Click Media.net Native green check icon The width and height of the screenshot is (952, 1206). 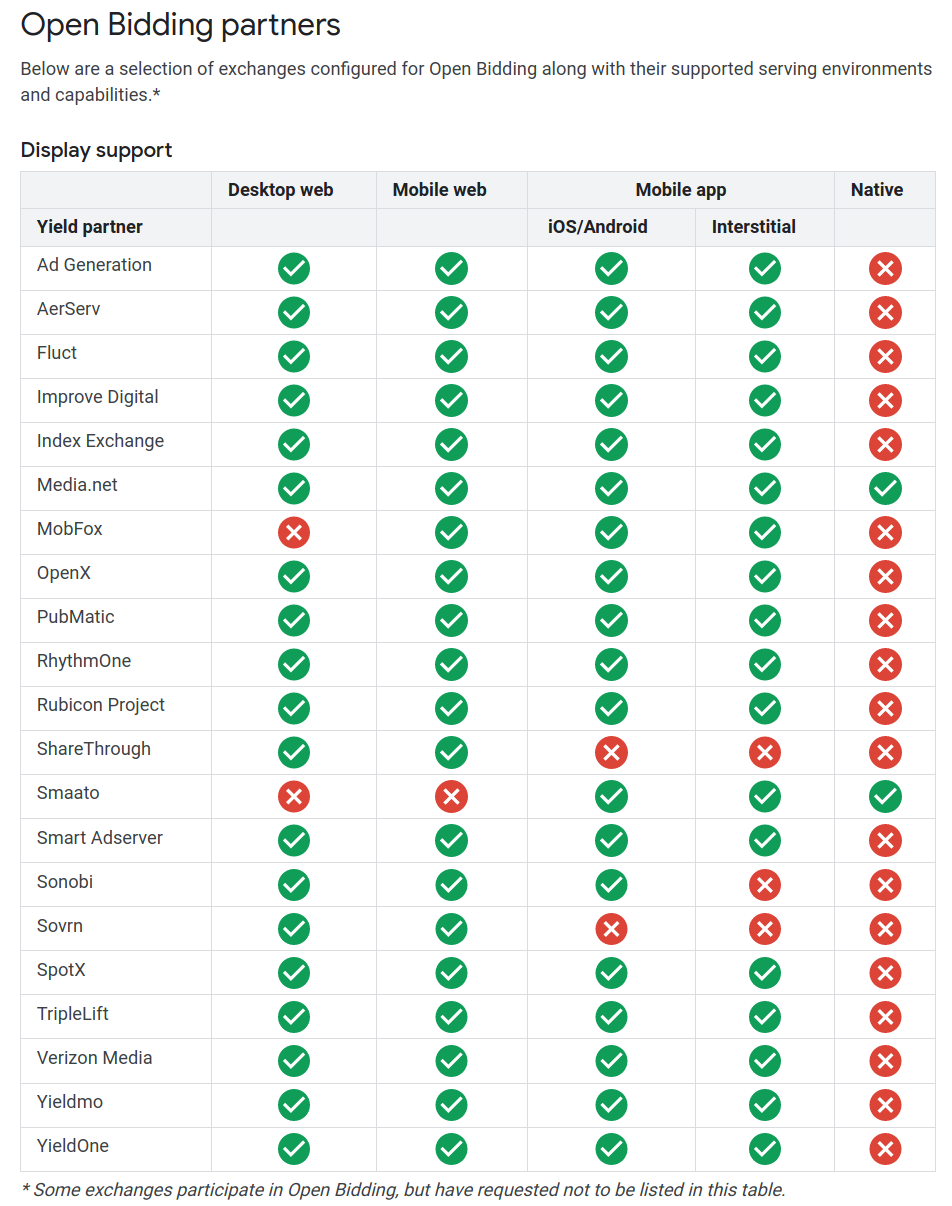tap(885, 489)
